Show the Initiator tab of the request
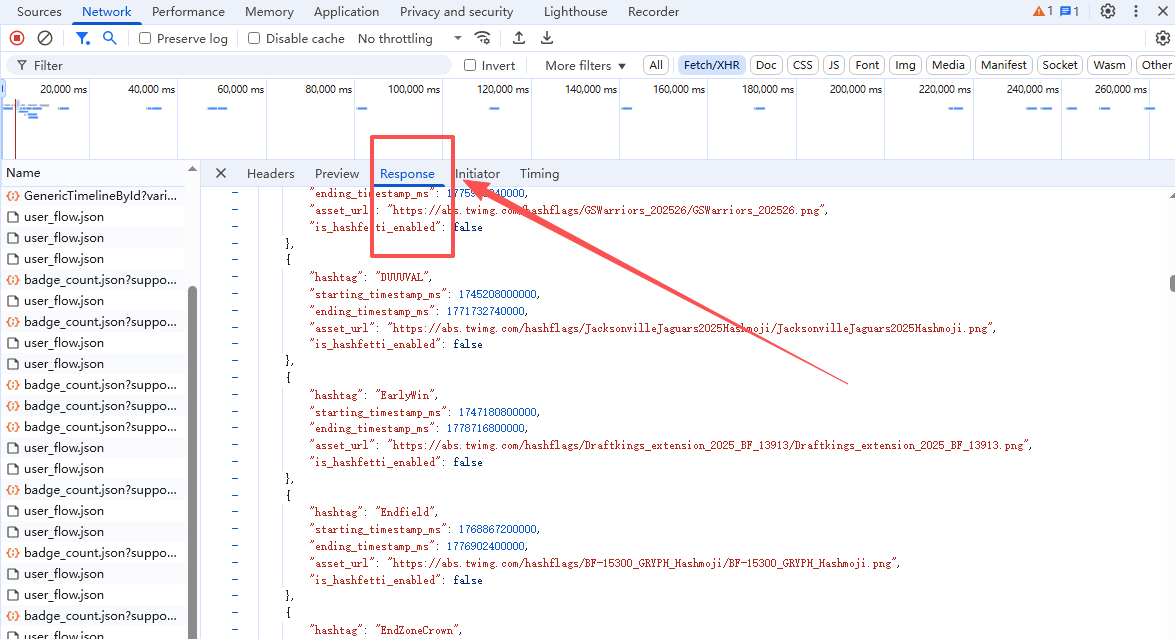 point(477,173)
